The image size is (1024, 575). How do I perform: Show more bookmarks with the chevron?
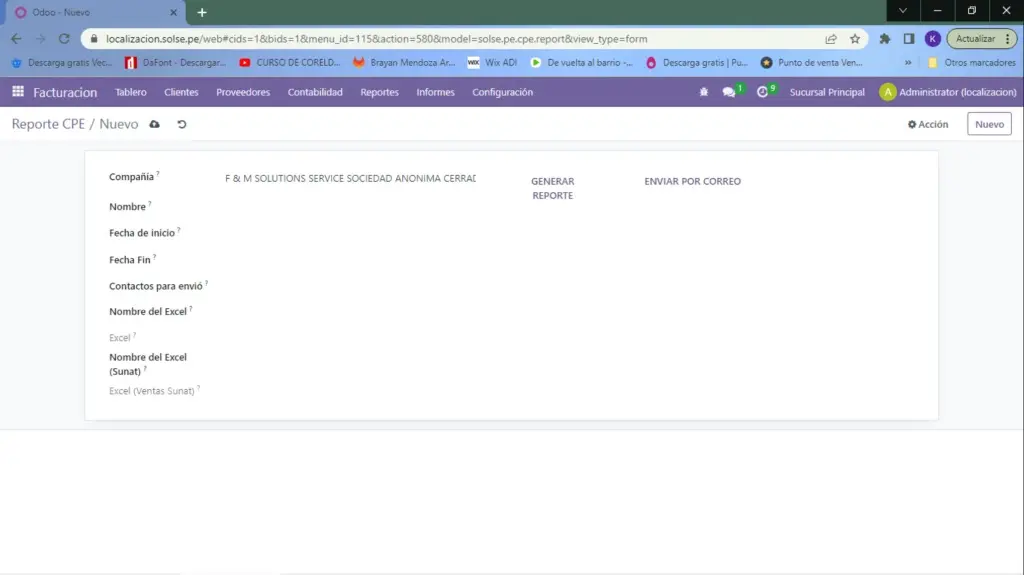907,62
